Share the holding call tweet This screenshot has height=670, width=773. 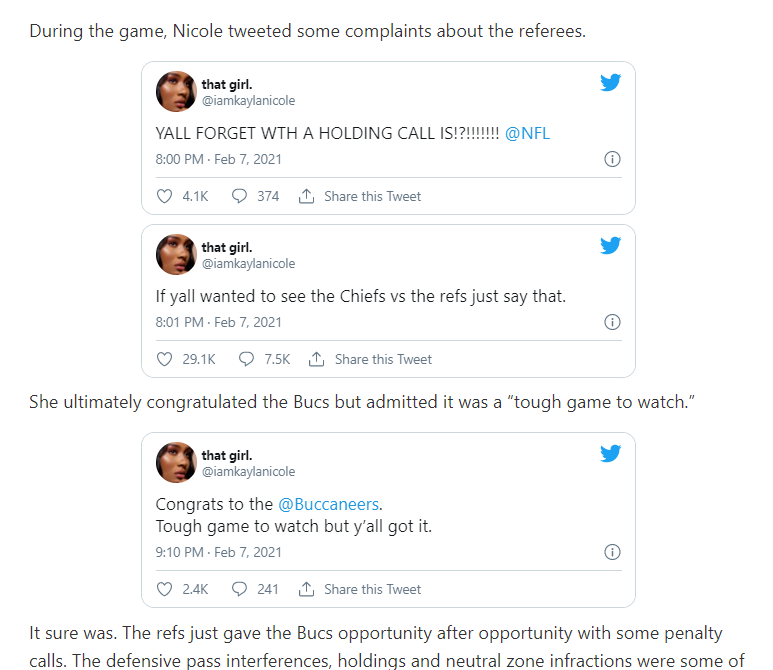pos(361,196)
